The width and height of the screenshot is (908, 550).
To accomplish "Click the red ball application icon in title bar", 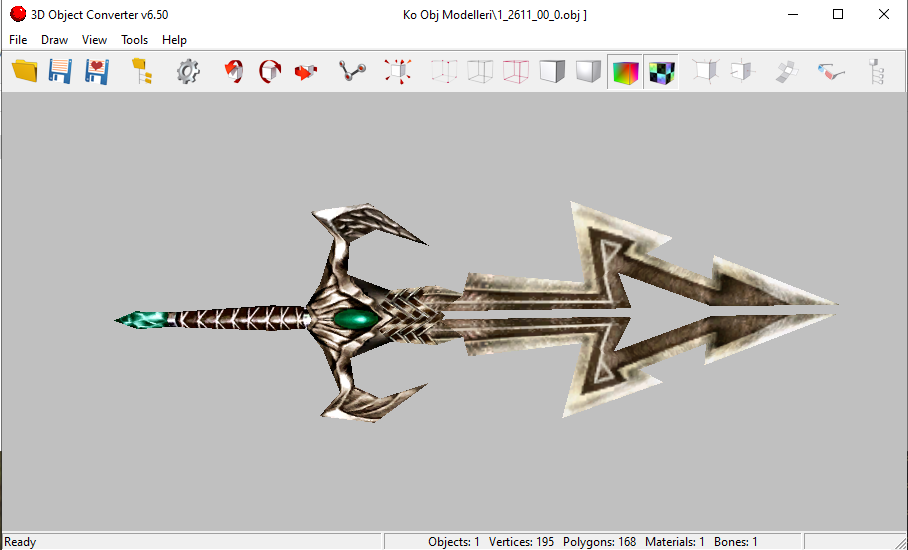I will (18, 14).
